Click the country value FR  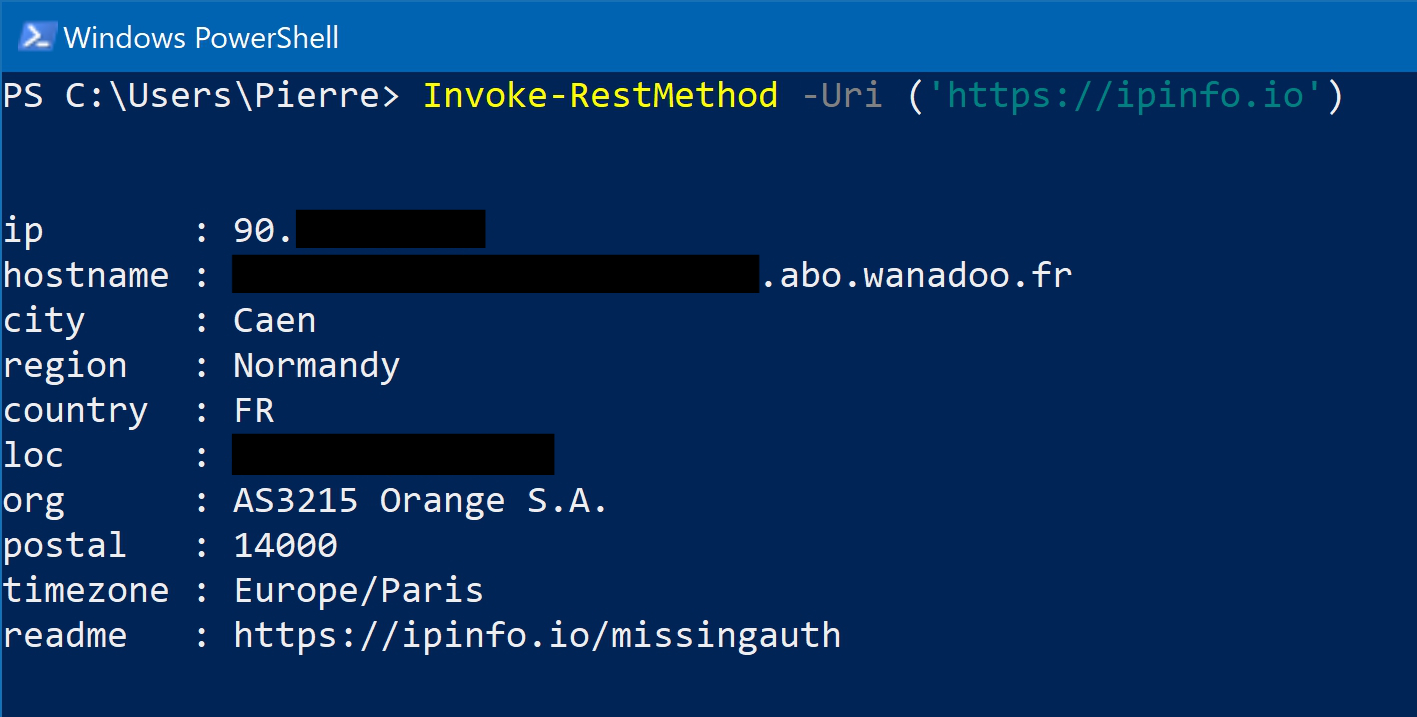tap(254, 411)
